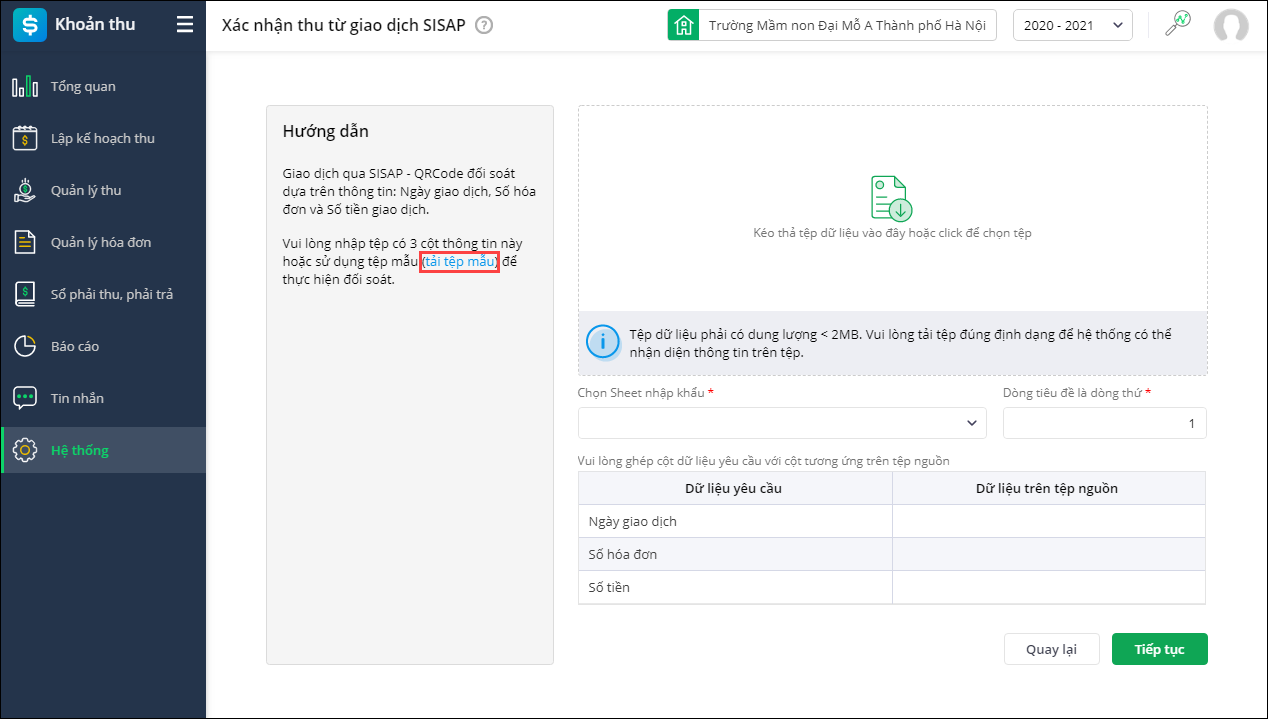Click the Quản lý hóa đơn document icon
Image resolution: width=1268 pixels, height=719 pixels.
[x=25, y=242]
